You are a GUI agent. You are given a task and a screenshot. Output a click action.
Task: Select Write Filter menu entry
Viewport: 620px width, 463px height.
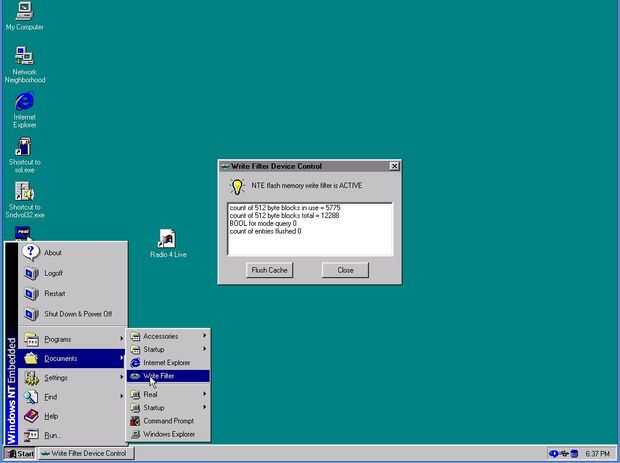click(x=168, y=376)
